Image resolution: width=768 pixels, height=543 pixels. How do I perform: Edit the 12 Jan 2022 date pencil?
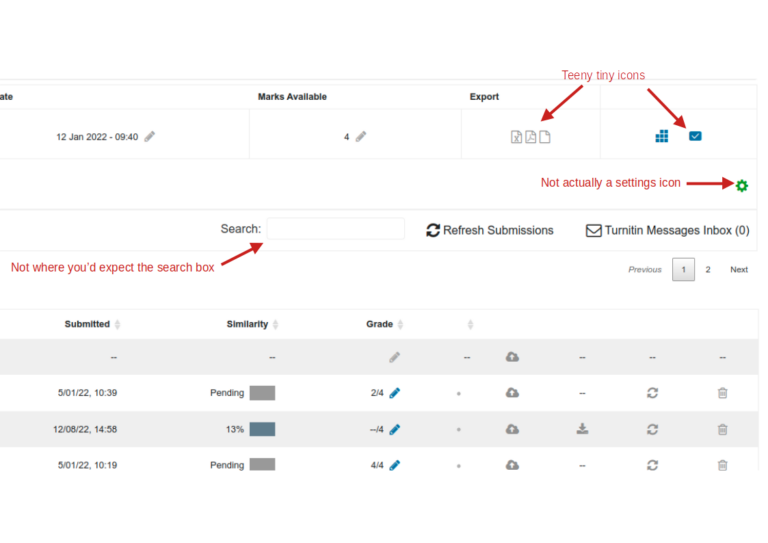point(150,137)
